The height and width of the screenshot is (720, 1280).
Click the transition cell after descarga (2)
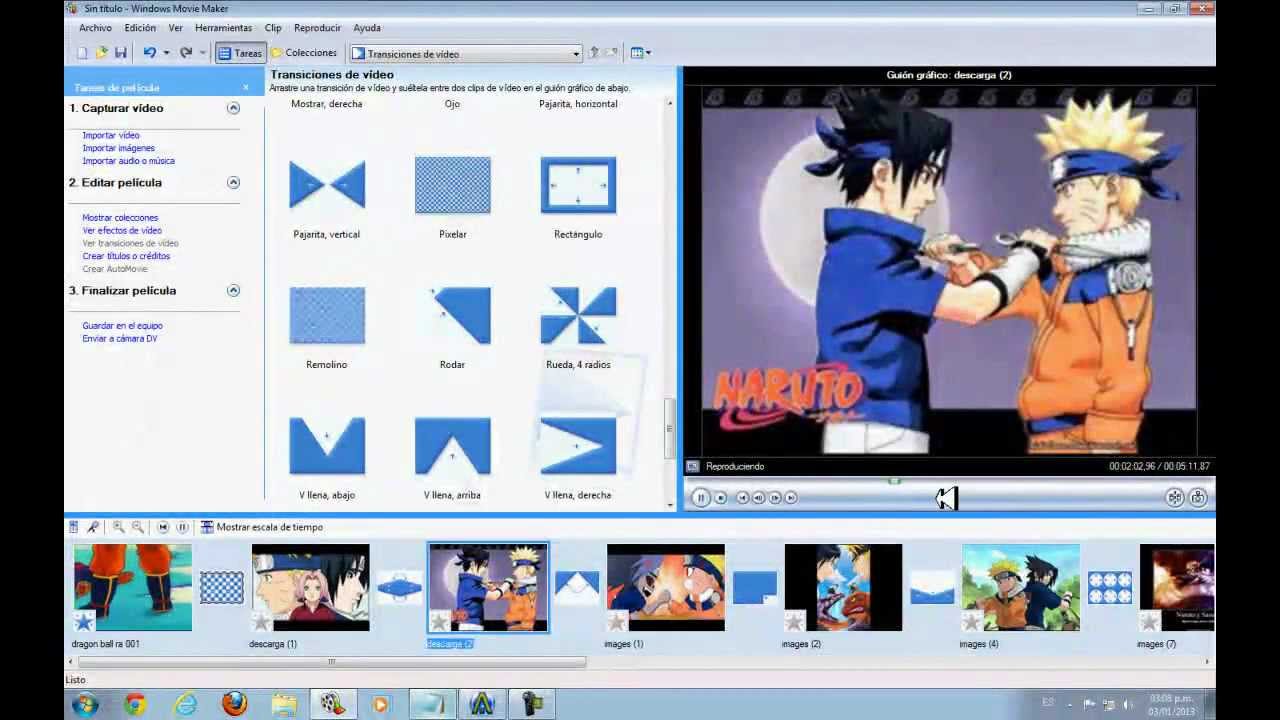(x=577, y=587)
